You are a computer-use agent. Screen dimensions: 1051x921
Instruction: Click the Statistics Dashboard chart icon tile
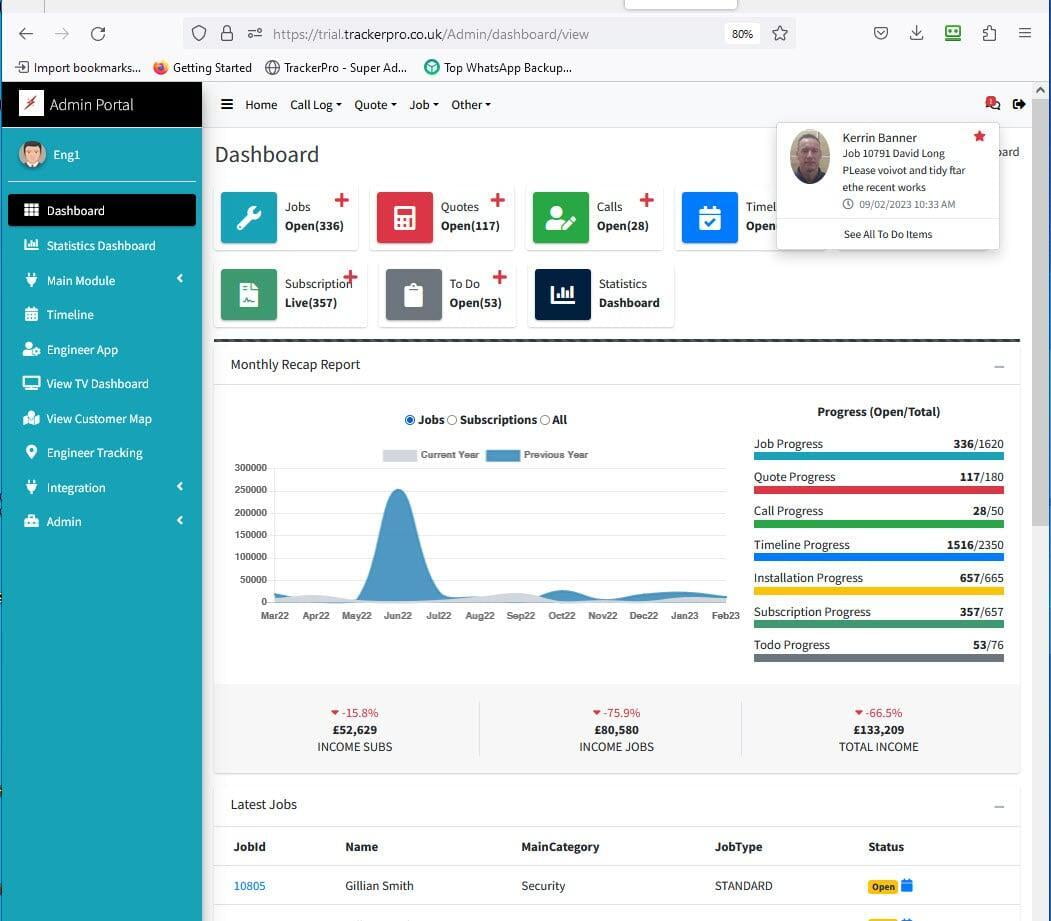point(563,294)
